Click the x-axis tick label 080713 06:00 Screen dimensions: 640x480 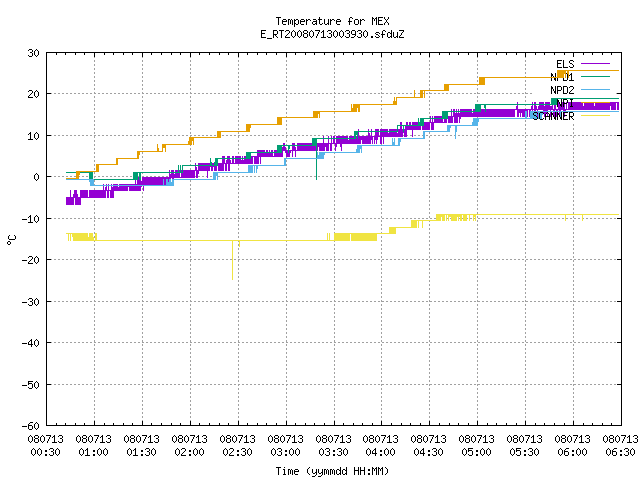point(573,446)
